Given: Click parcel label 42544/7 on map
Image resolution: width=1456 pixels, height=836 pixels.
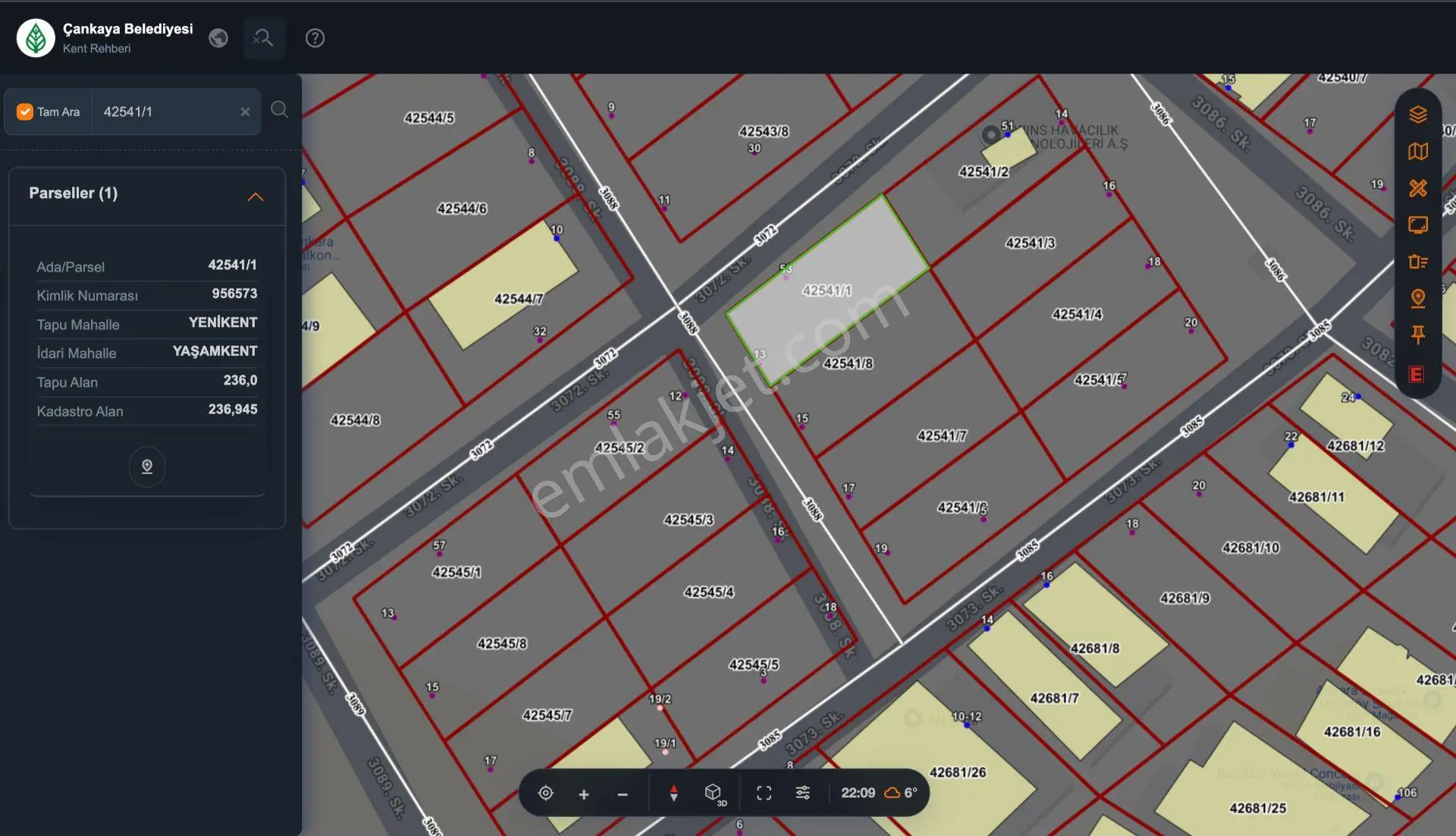Looking at the screenshot, I should click(519, 299).
